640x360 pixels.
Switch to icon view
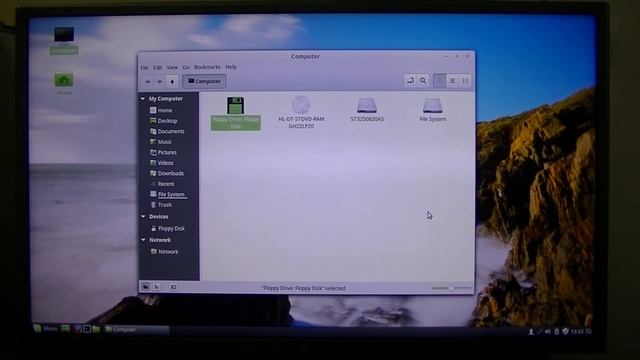click(x=440, y=81)
